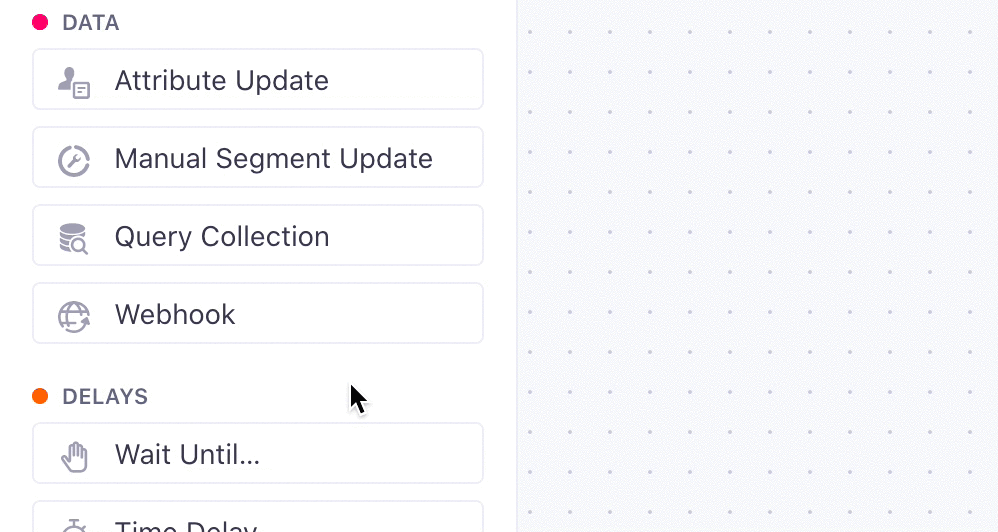Choose the Query Collection block label

pyautogui.click(x=221, y=237)
